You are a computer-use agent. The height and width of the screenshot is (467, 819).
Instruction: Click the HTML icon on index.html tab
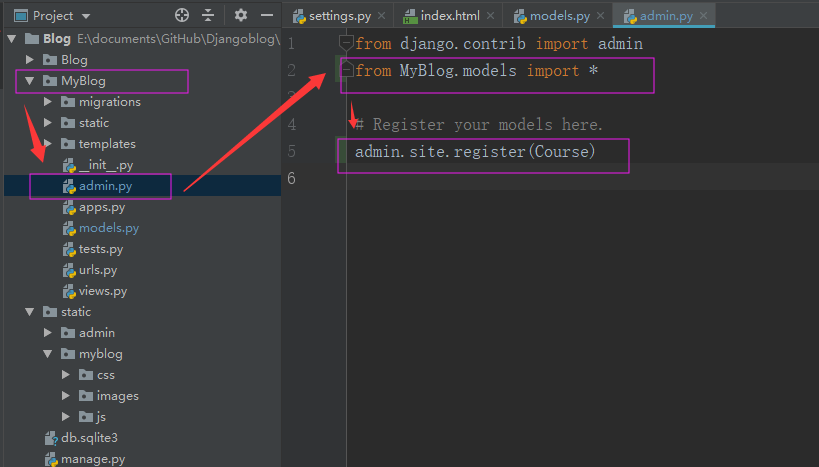(x=410, y=17)
